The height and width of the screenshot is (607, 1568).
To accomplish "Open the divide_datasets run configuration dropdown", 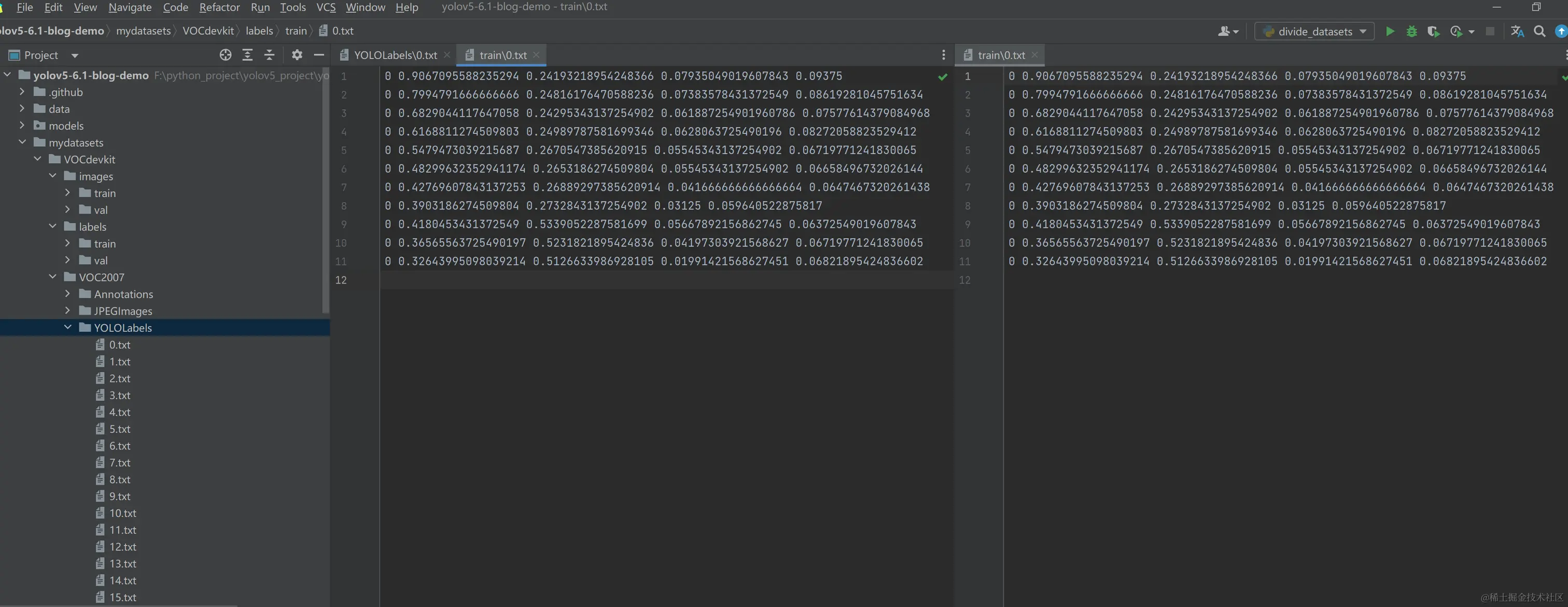I will [x=1315, y=32].
